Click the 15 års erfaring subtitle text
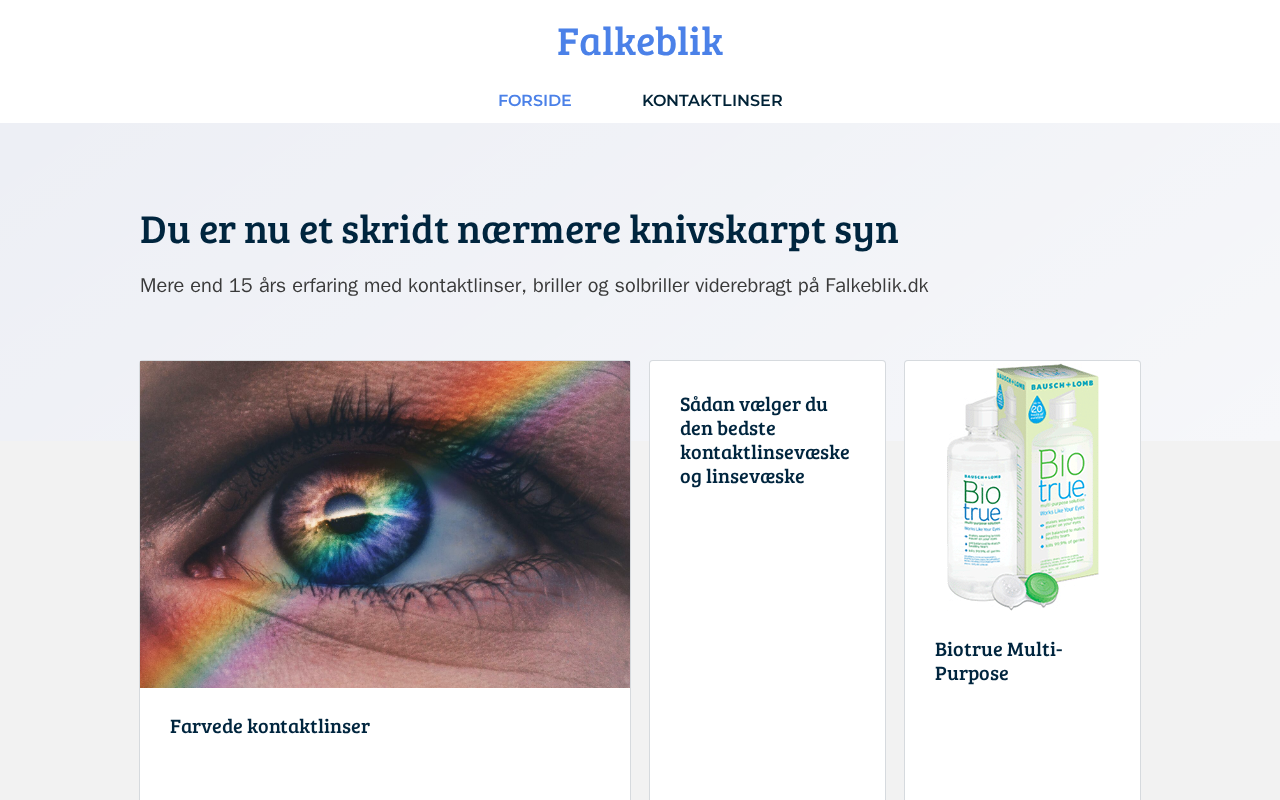 tap(534, 286)
